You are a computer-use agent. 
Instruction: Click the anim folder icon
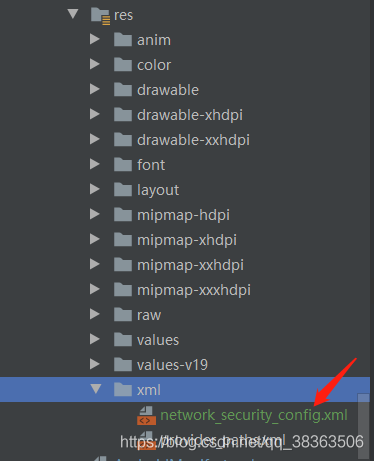(x=123, y=40)
